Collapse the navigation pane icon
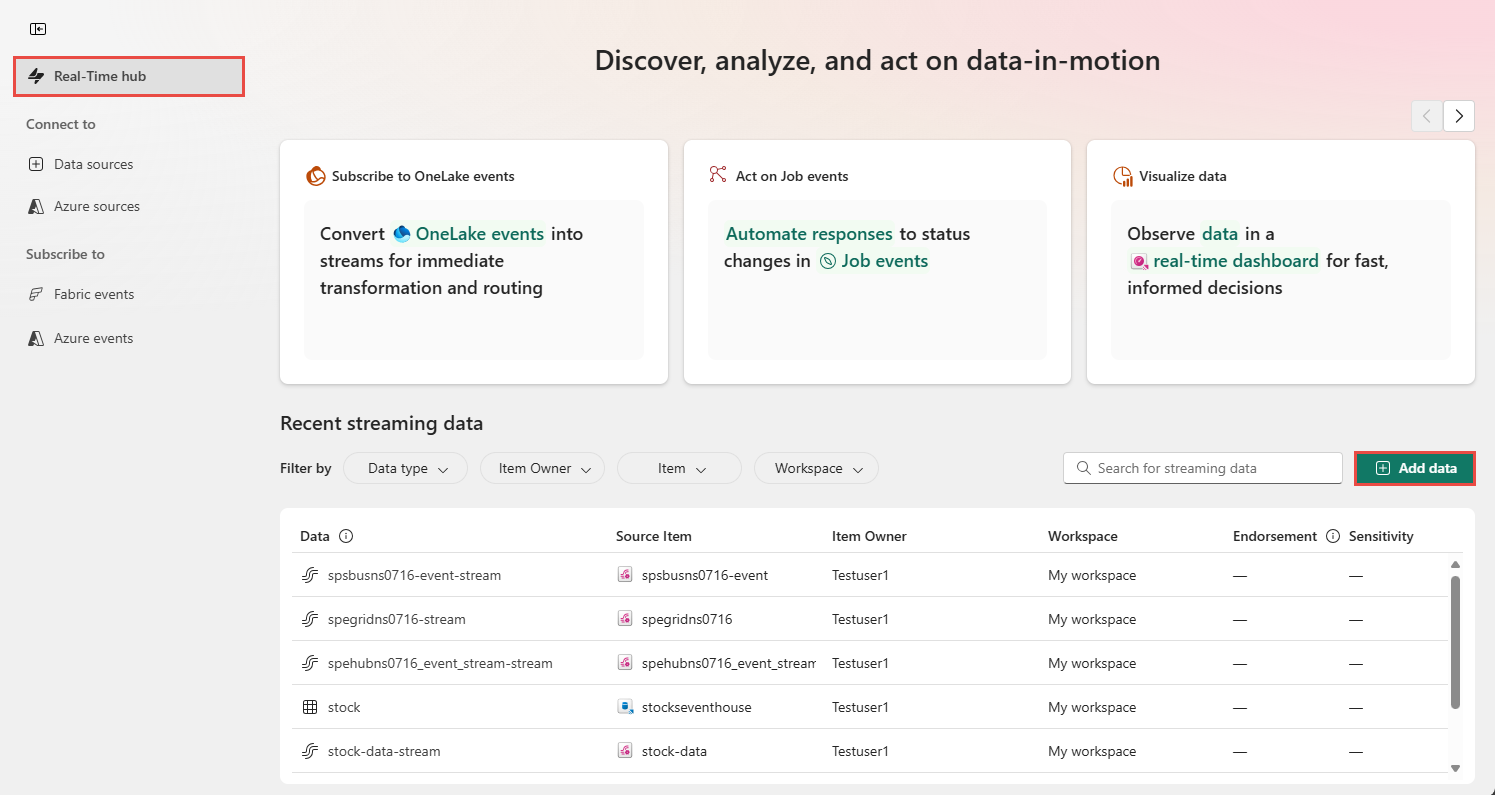The height and width of the screenshot is (795, 1495). click(x=38, y=29)
